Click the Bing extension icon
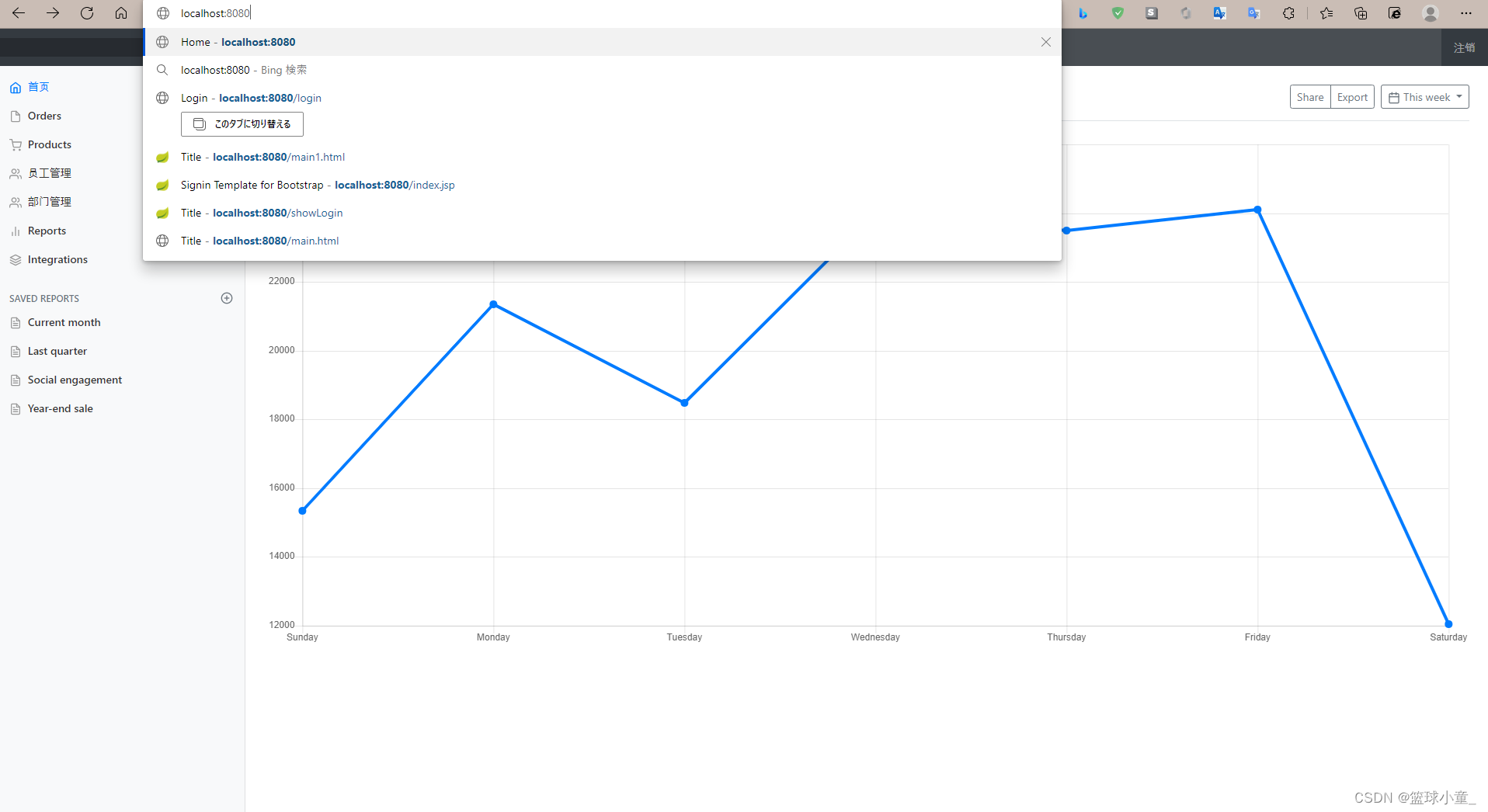Screen dimensions: 1488x812 [x=1083, y=13]
